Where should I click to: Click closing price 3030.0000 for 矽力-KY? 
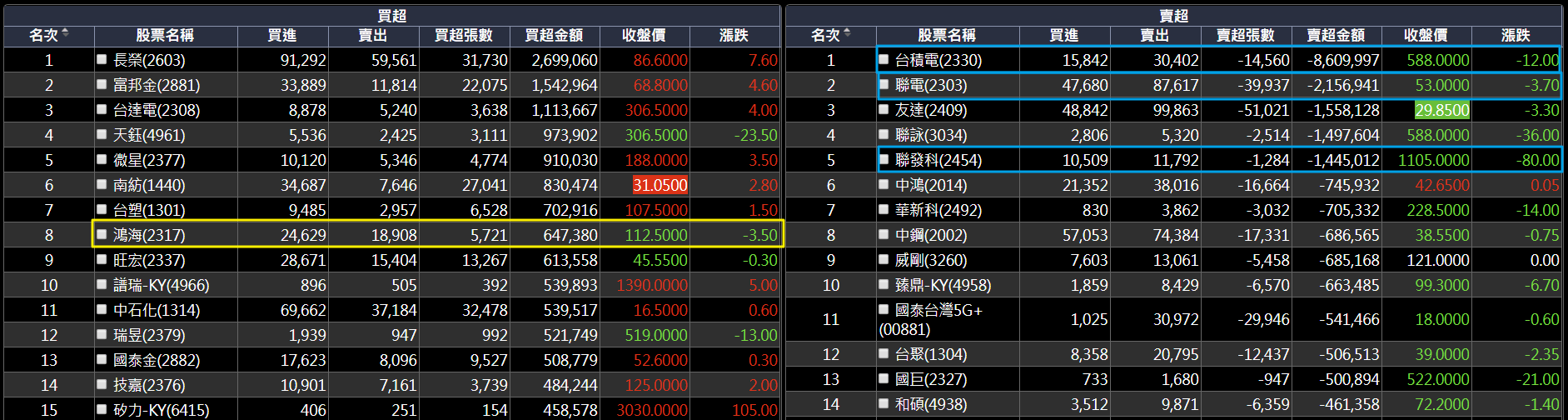pos(652,410)
